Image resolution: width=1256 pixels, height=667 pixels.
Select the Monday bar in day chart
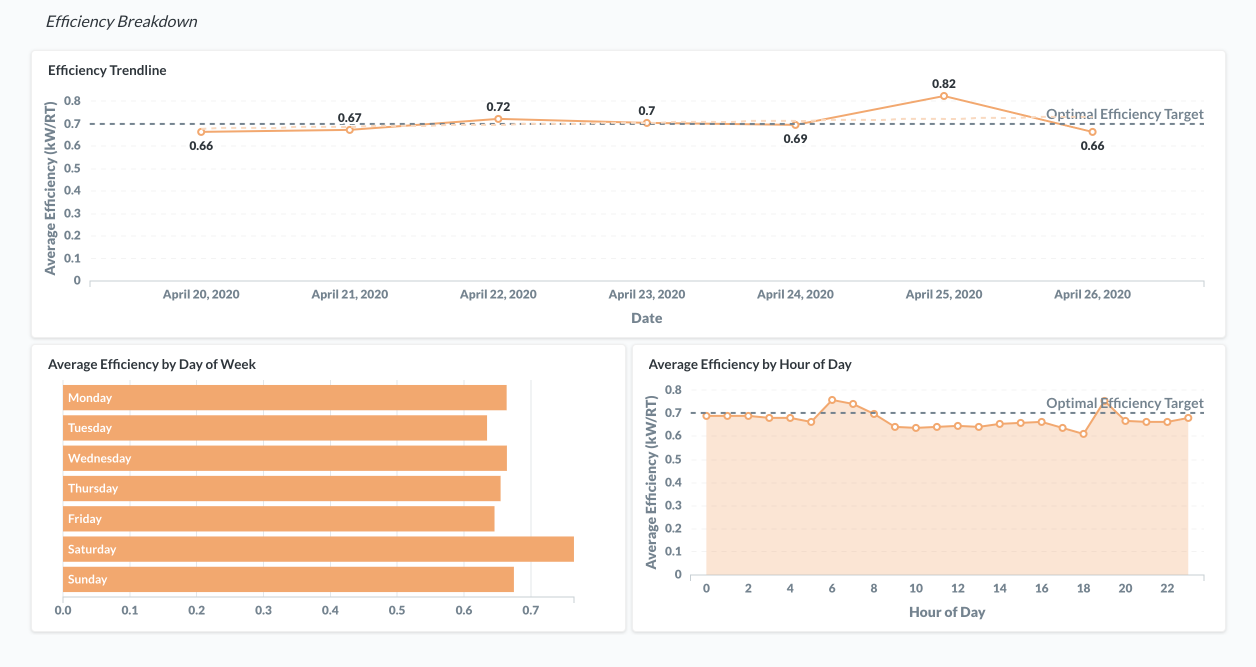click(x=284, y=398)
